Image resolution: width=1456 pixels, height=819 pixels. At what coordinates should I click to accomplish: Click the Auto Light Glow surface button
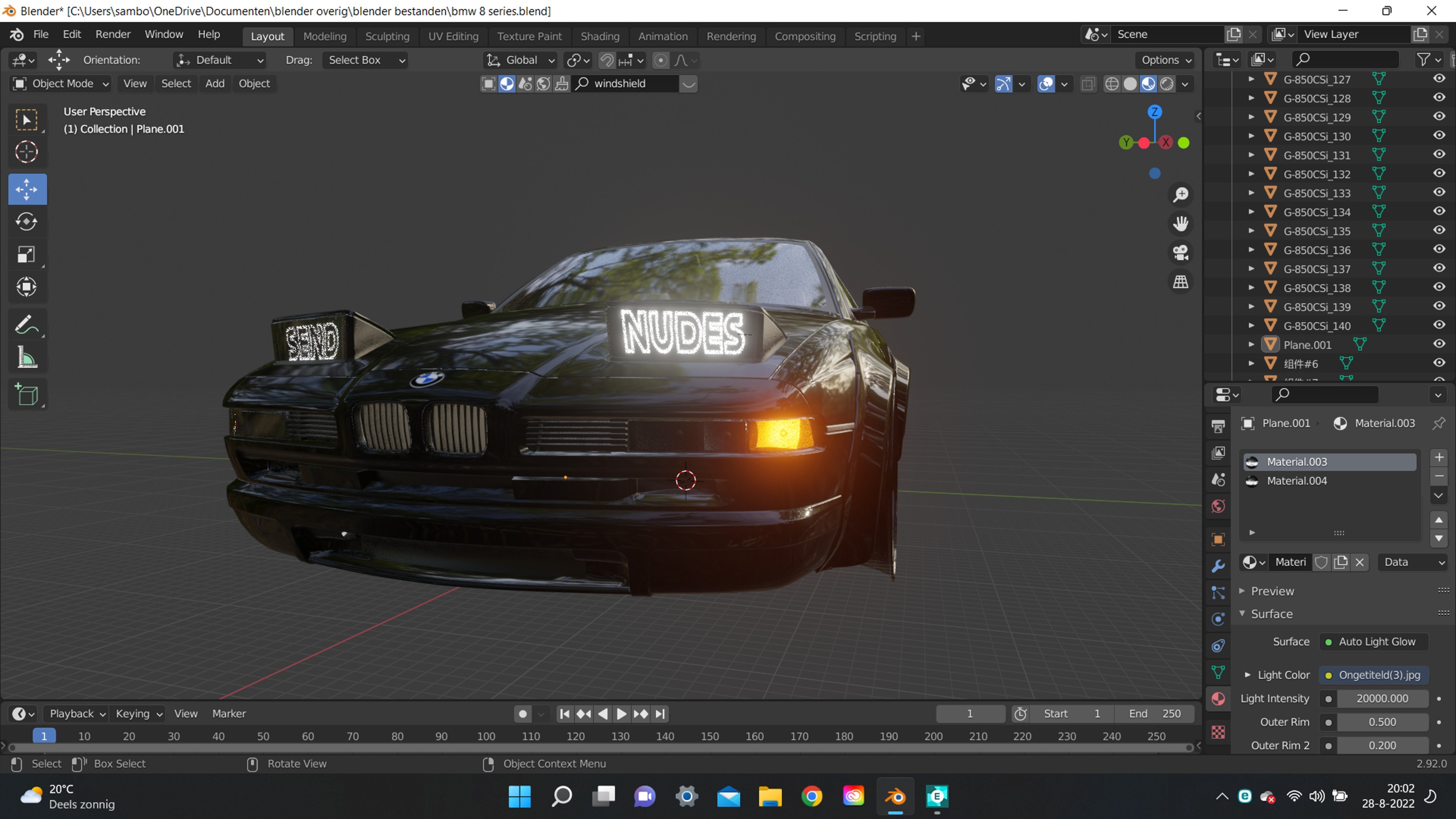[1373, 641]
